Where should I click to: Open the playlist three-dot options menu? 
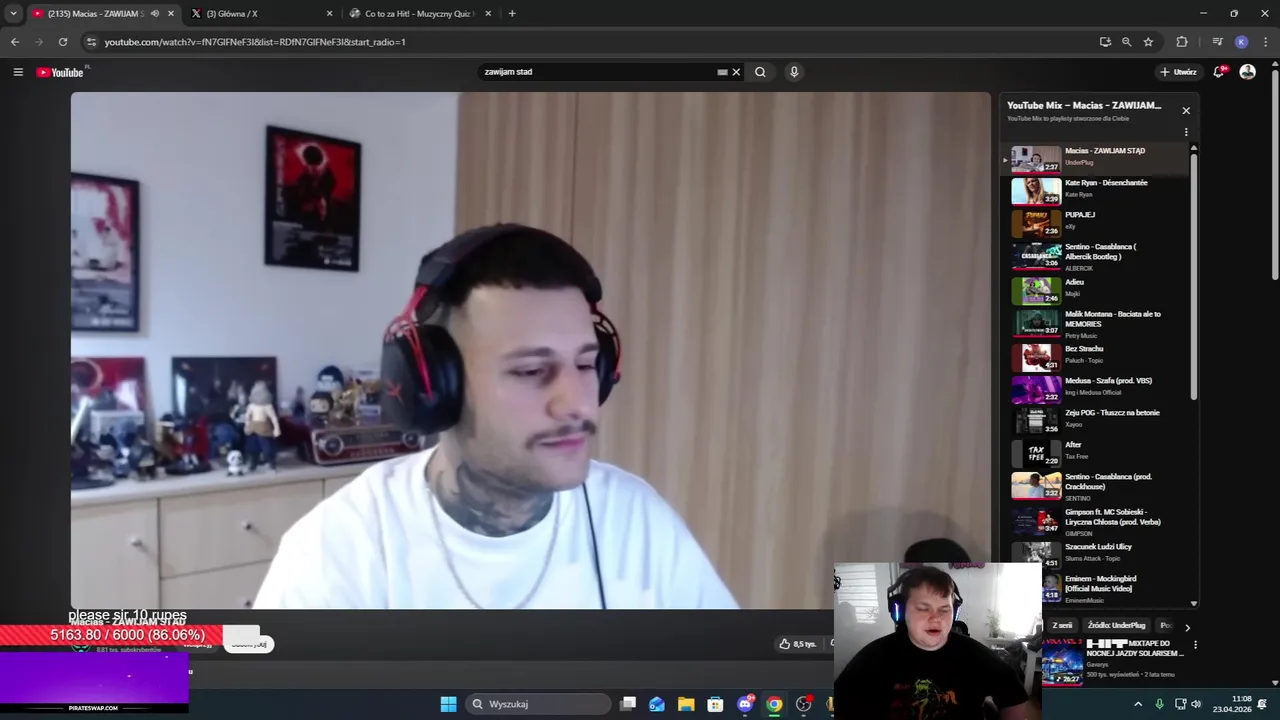(x=1186, y=132)
